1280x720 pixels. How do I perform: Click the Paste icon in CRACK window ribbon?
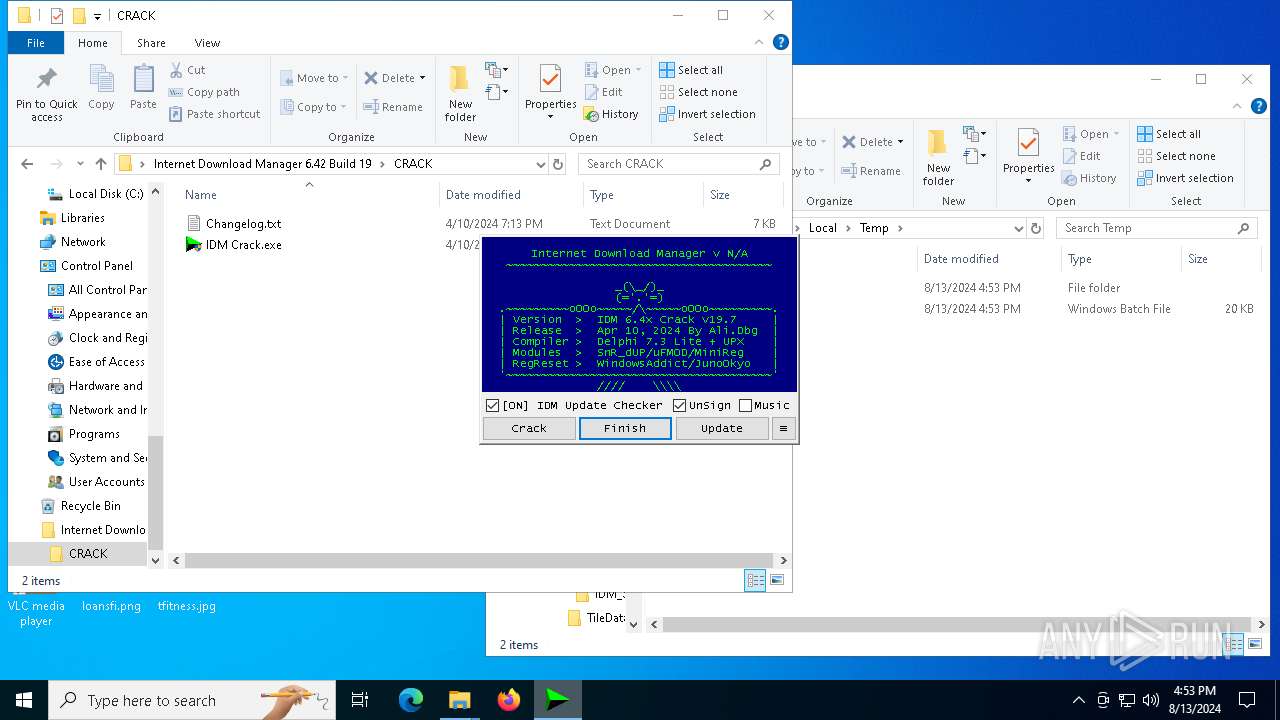[143, 87]
